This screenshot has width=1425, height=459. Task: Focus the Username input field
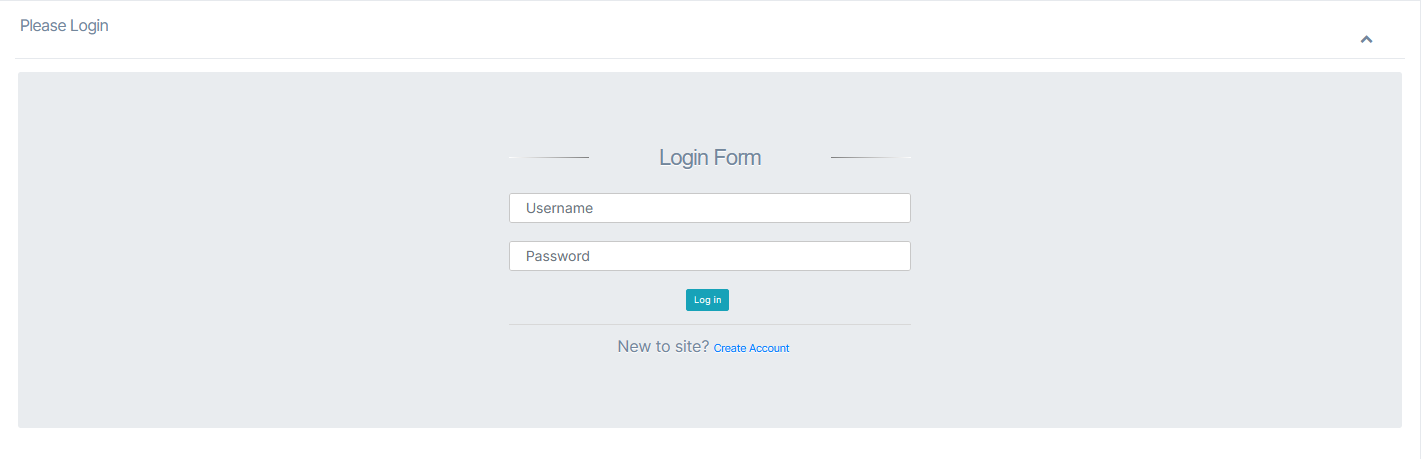709,208
